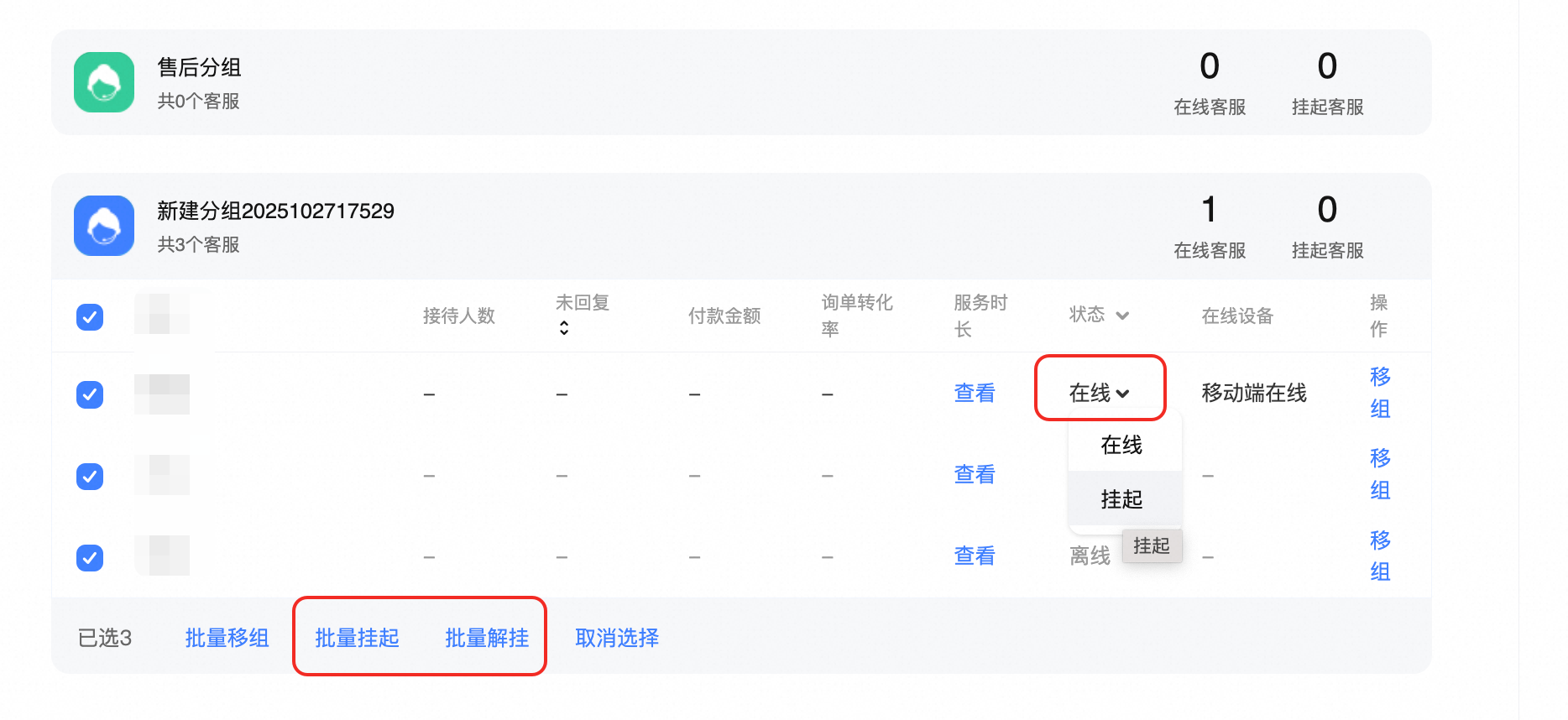Click the 新建分组2025102717529 group title
This screenshot has height=720, width=1568.
tap(275, 211)
